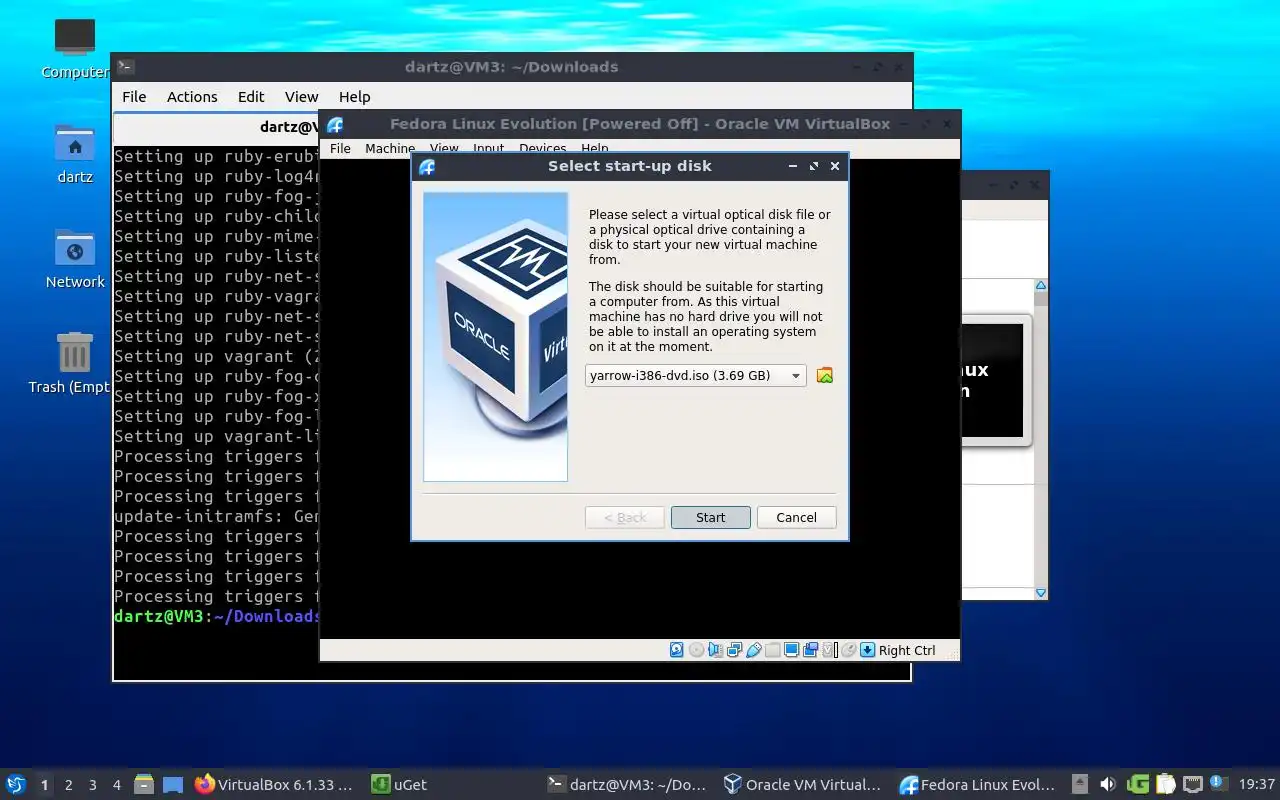Switch to workspace 4 in the taskbar pager
Viewport: 1280px width, 800px height.
point(117,785)
